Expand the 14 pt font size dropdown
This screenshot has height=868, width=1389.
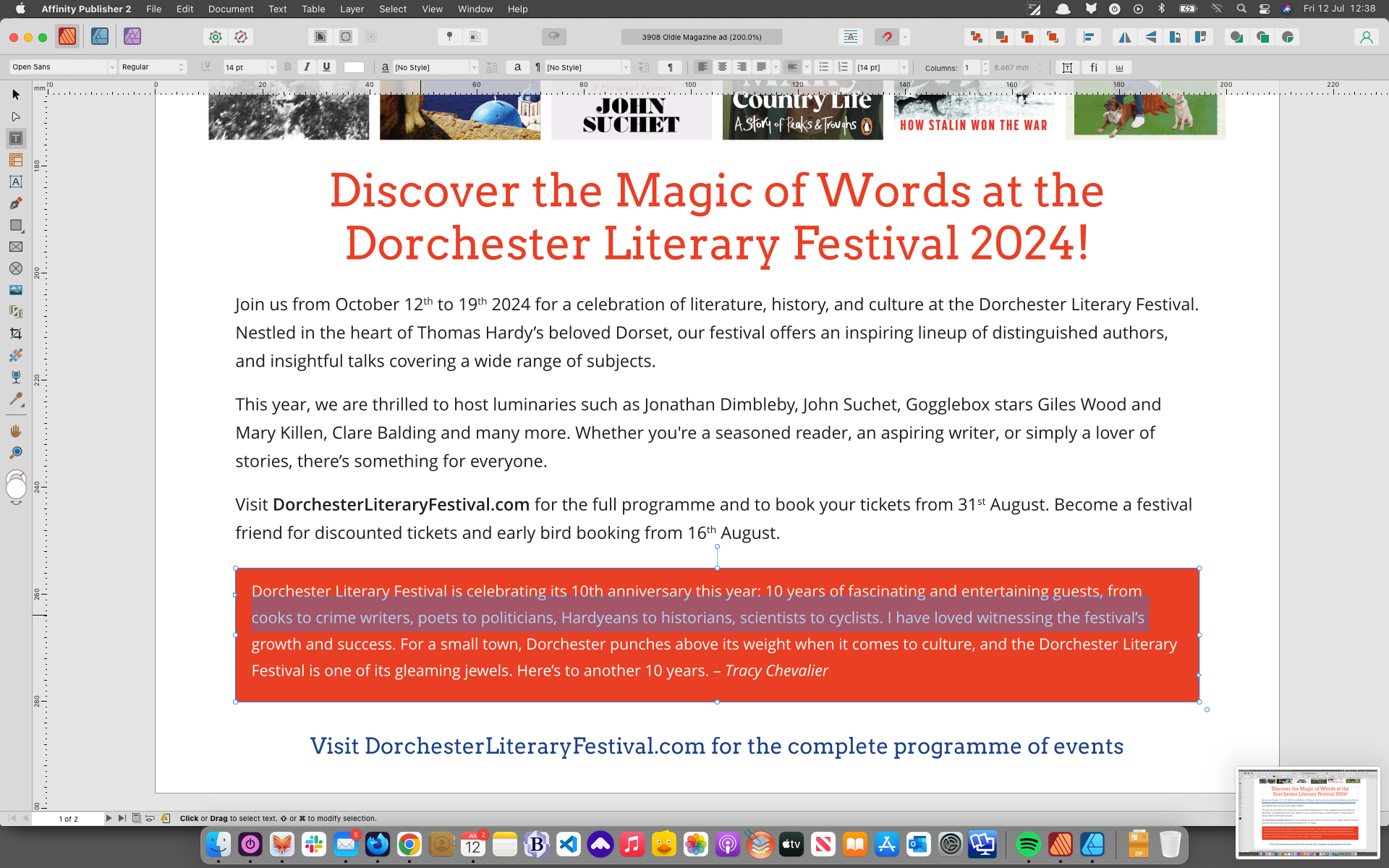pyautogui.click(x=272, y=67)
